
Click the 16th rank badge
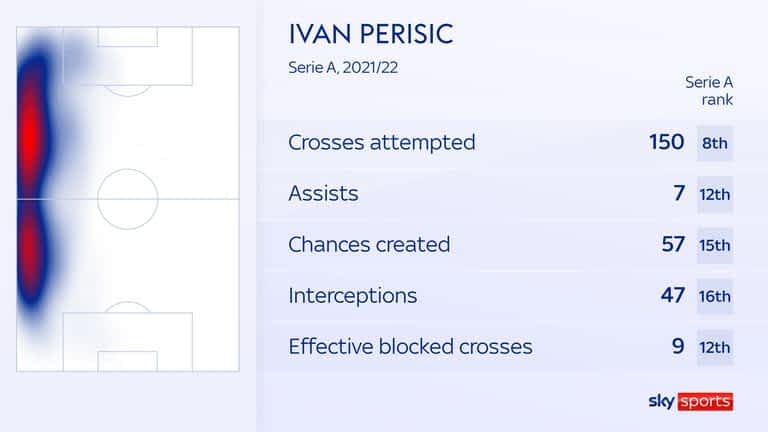click(x=715, y=296)
